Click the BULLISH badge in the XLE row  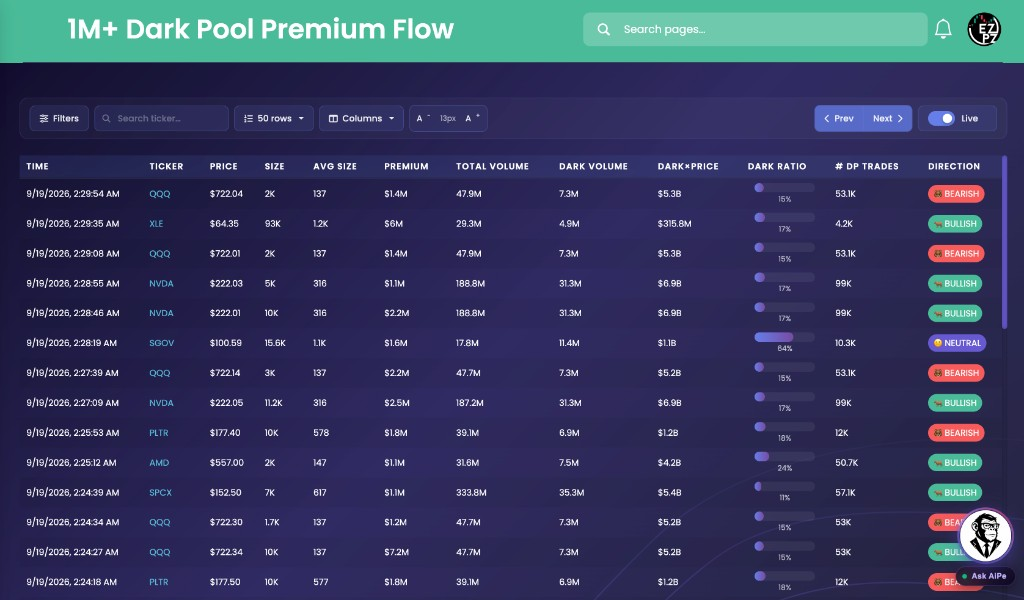955,223
